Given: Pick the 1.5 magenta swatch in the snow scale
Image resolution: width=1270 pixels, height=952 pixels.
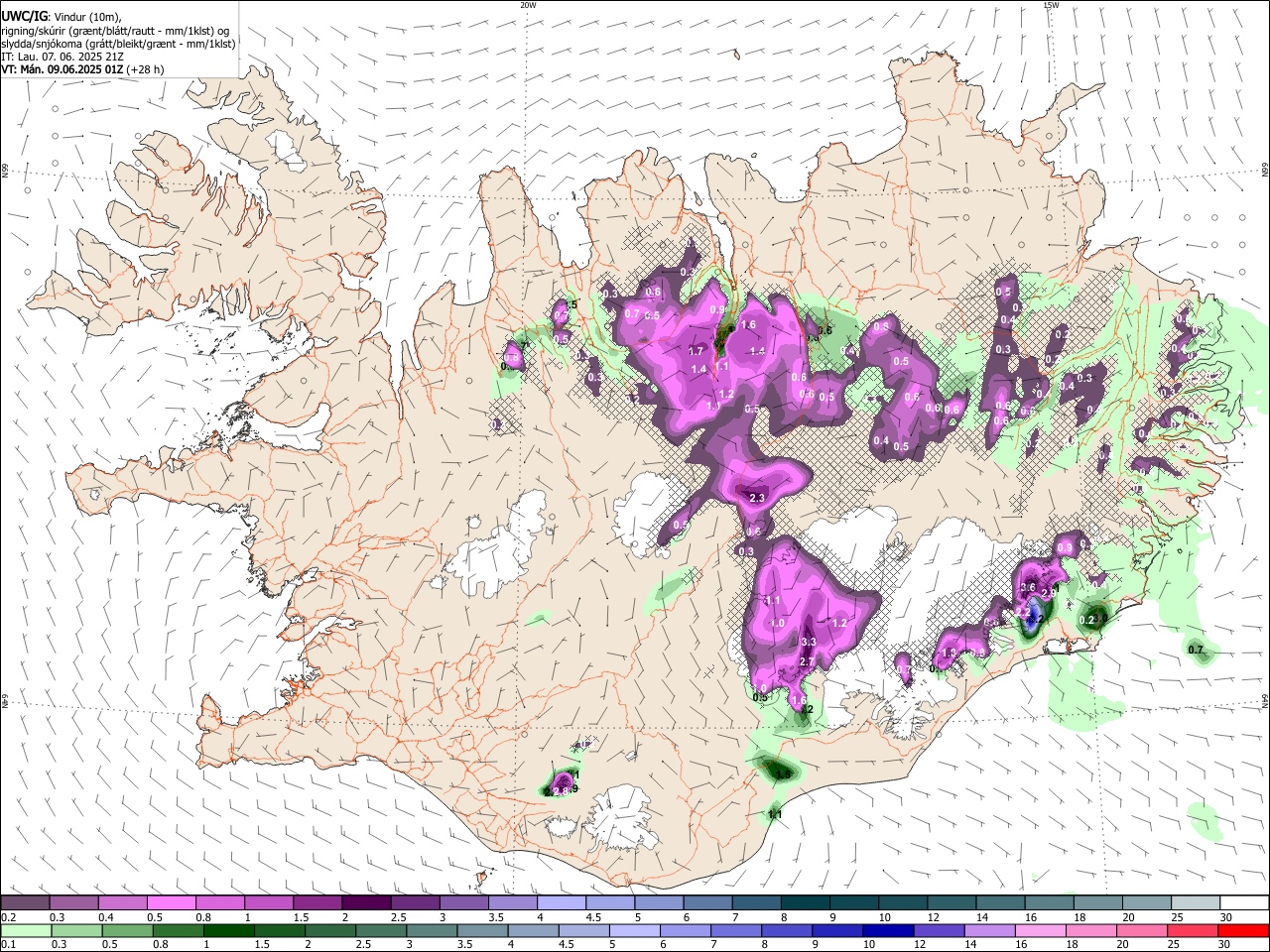Looking at the screenshot, I should click(x=317, y=903).
